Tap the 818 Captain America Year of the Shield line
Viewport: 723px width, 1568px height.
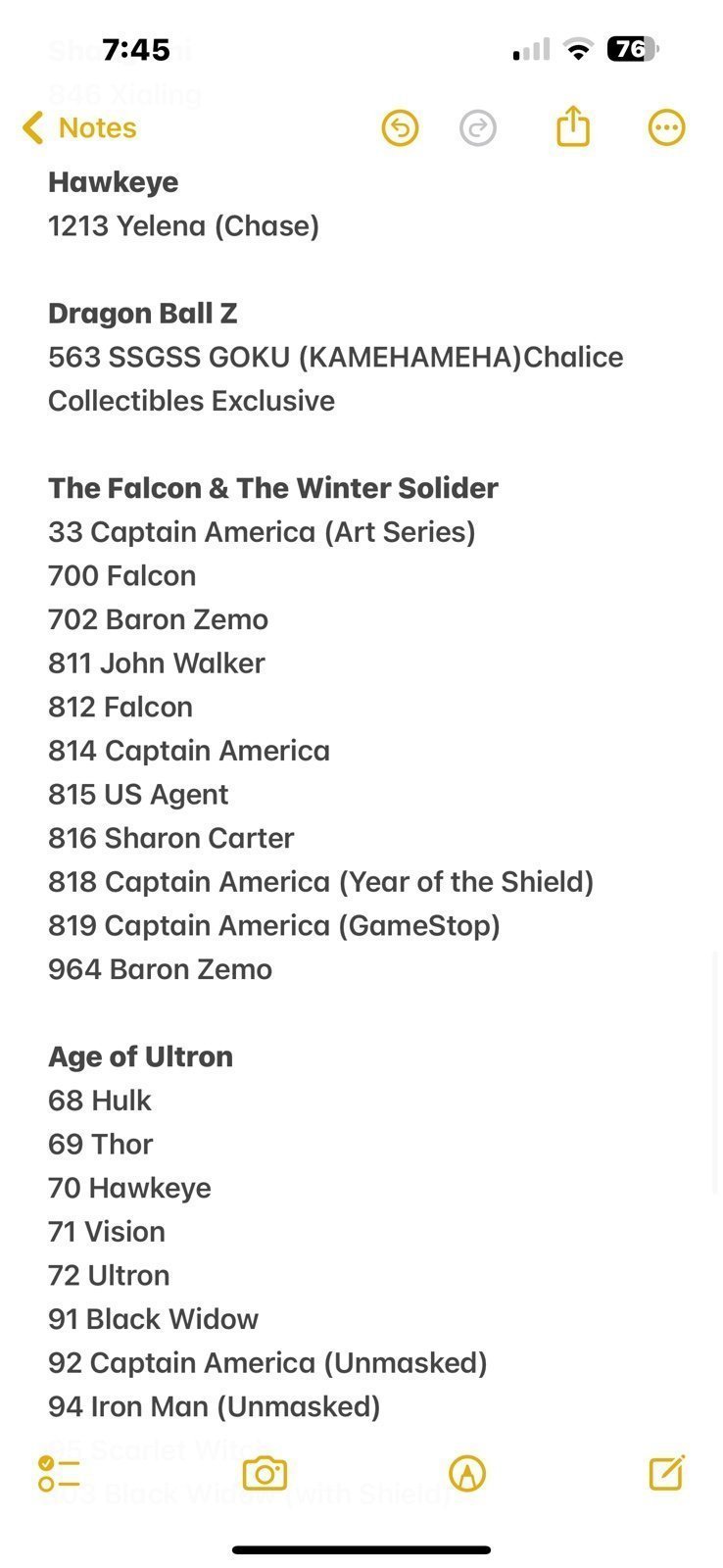tap(321, 882)
